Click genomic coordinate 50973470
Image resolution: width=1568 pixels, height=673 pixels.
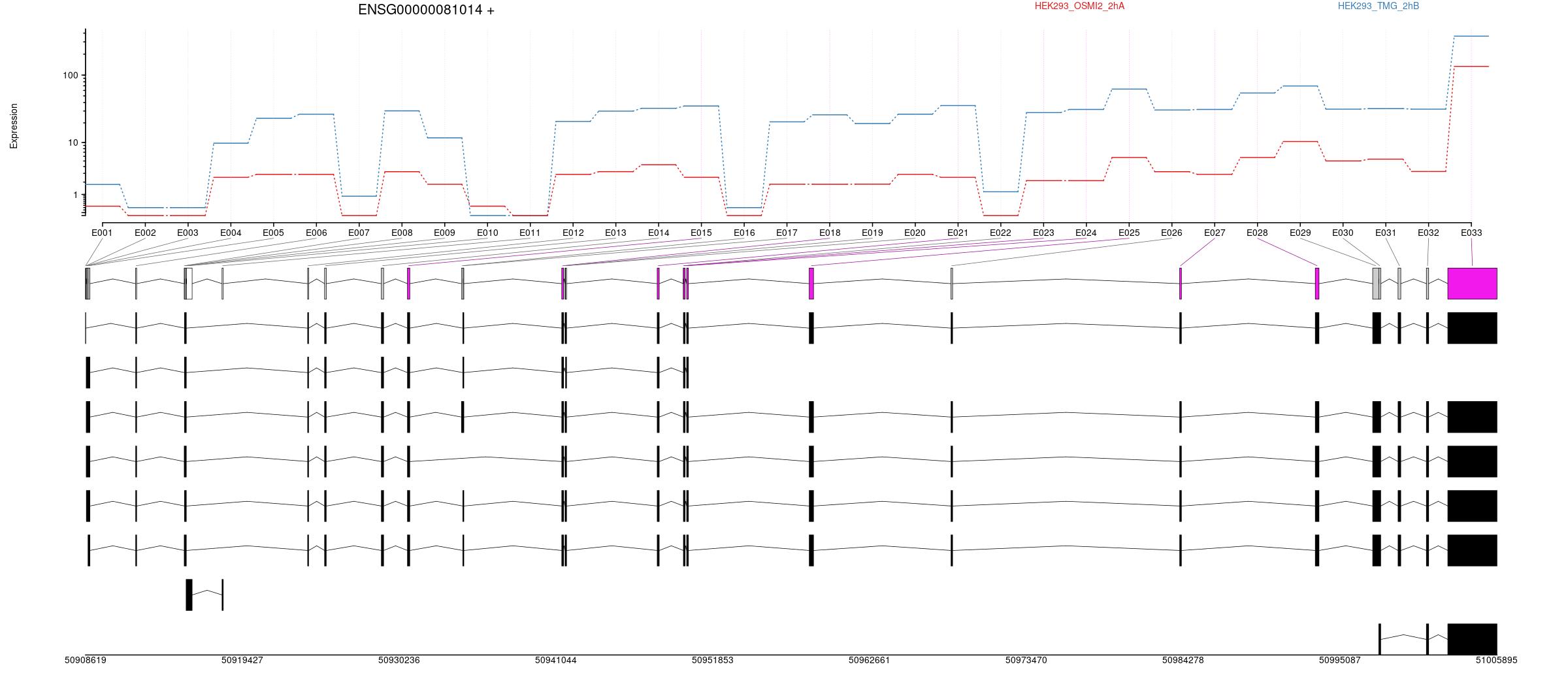pos(1026,660)
